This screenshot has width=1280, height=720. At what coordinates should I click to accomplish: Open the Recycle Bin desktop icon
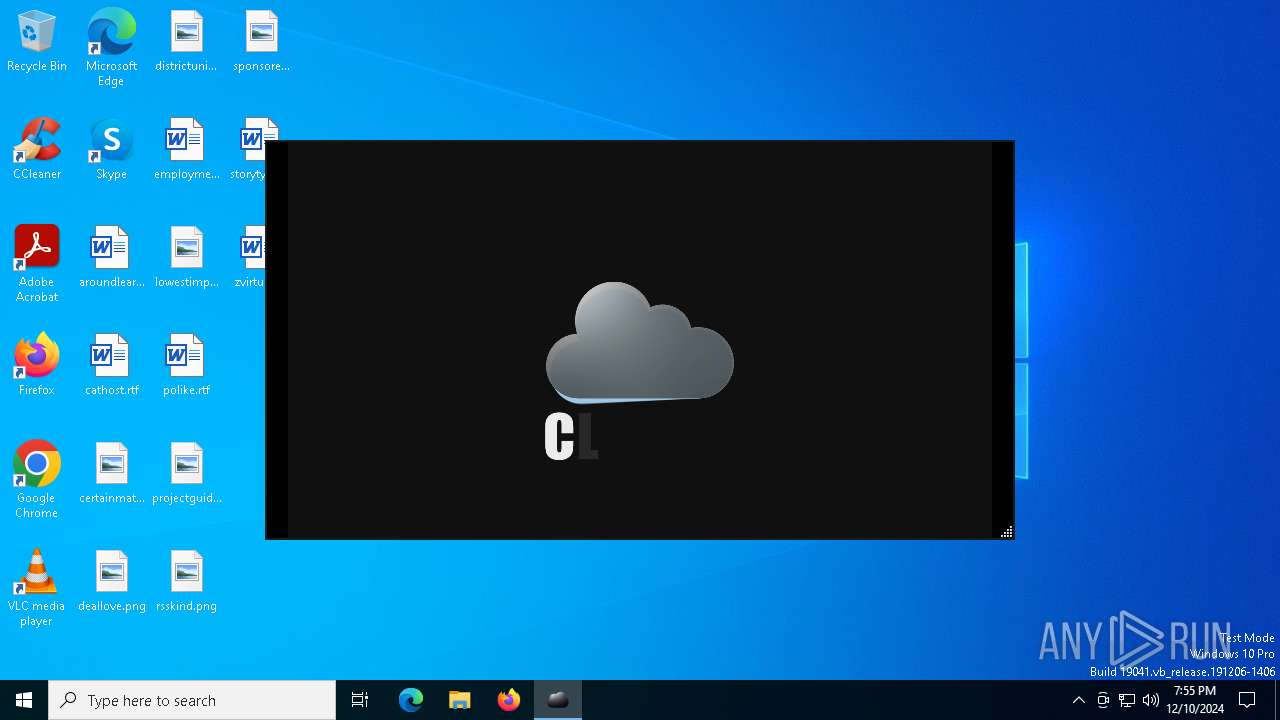pos(37,42)
